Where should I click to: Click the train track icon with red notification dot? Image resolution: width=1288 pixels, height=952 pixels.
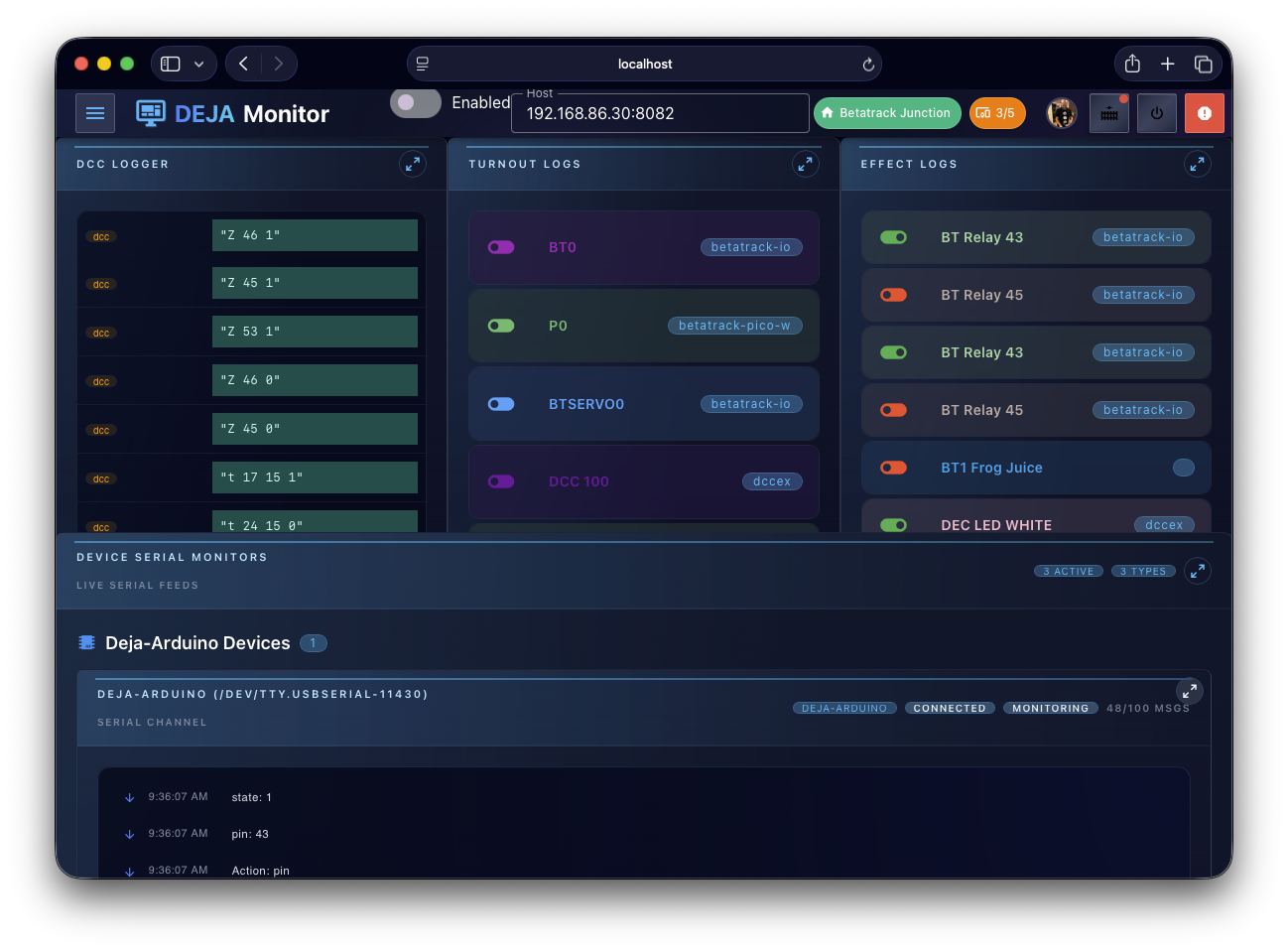1109,112
